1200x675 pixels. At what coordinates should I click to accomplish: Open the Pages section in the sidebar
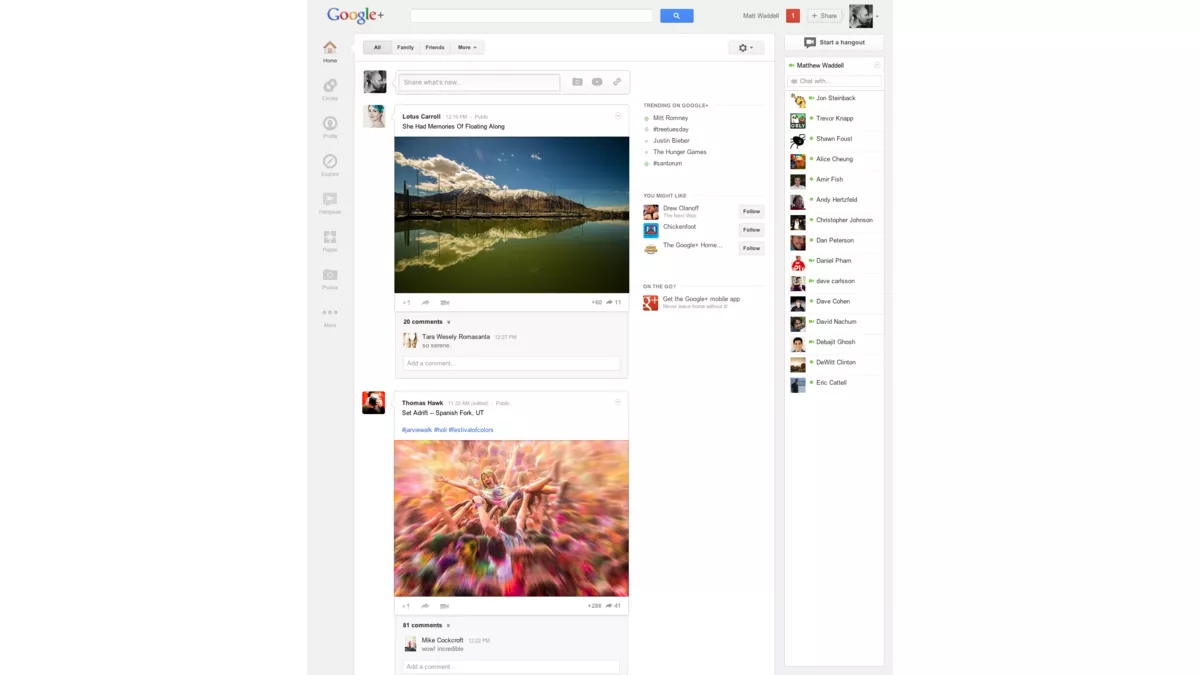point(329,238)
